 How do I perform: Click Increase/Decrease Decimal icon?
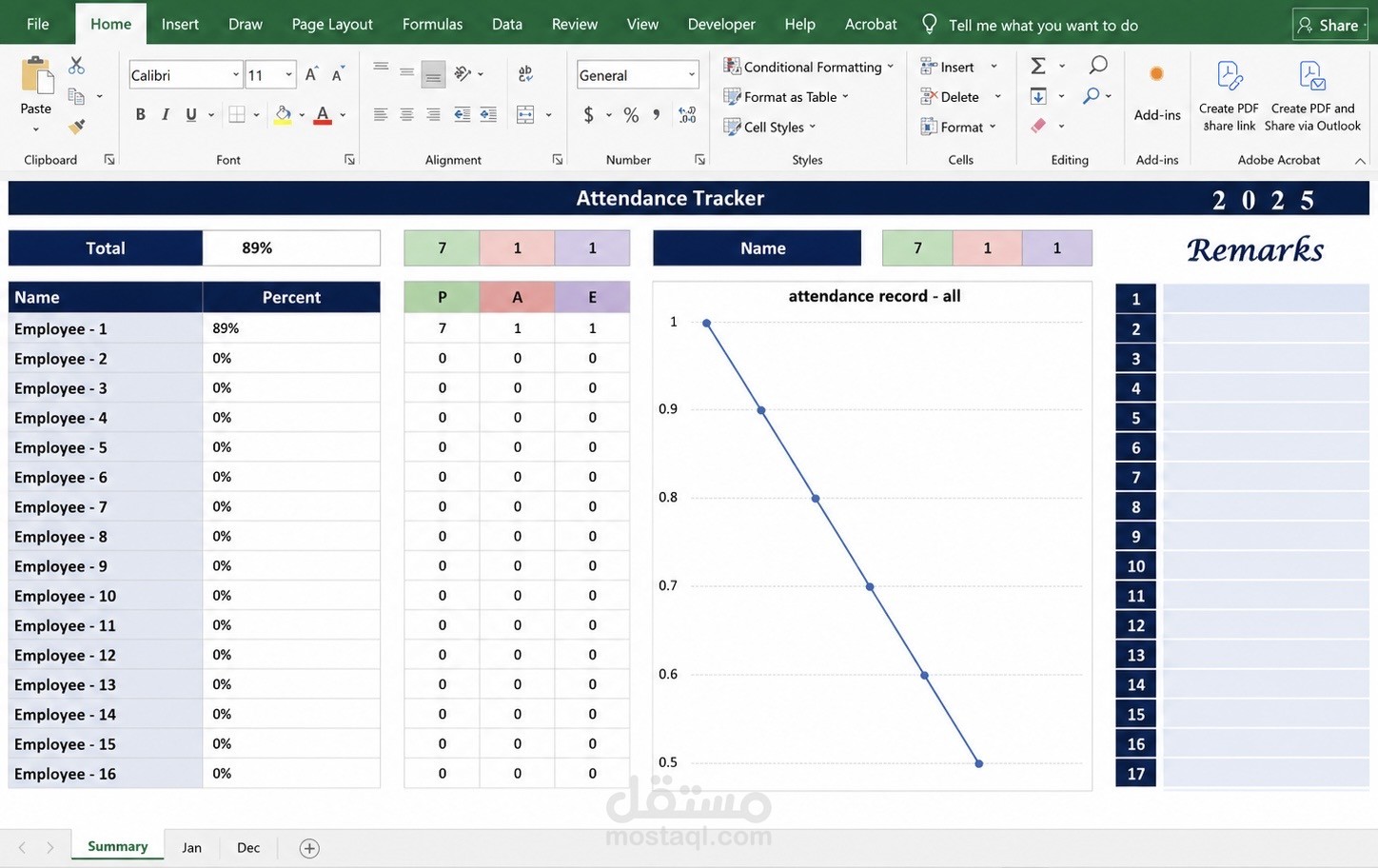687,115
